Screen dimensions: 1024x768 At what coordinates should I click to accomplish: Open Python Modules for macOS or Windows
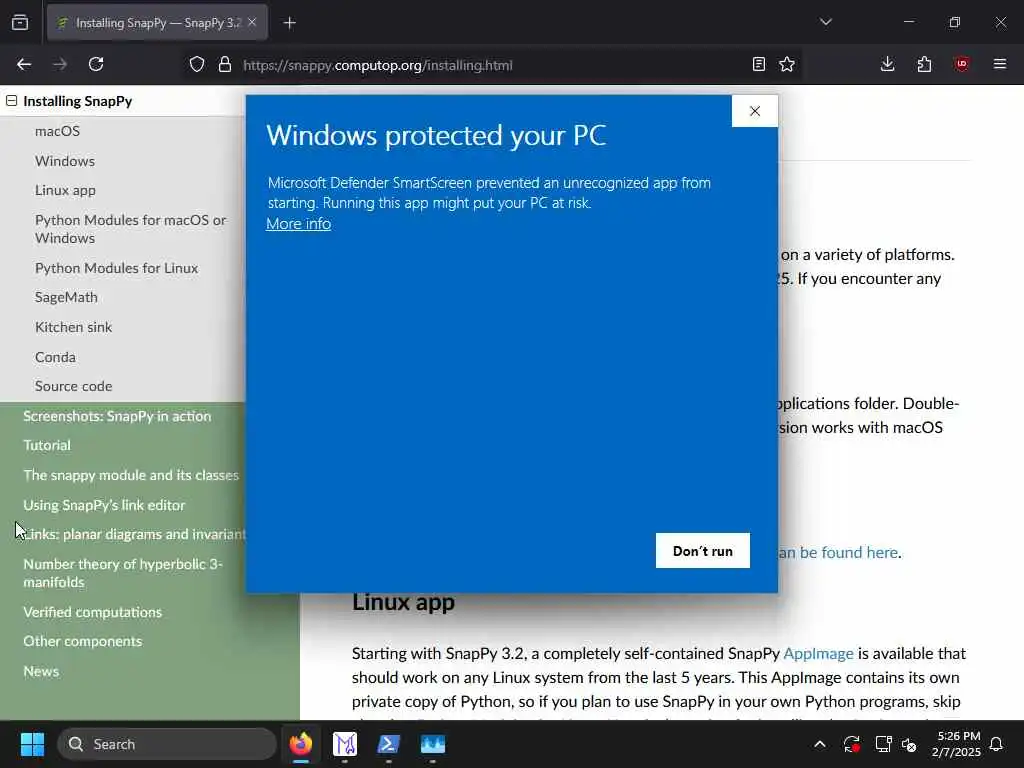(131, 229)
